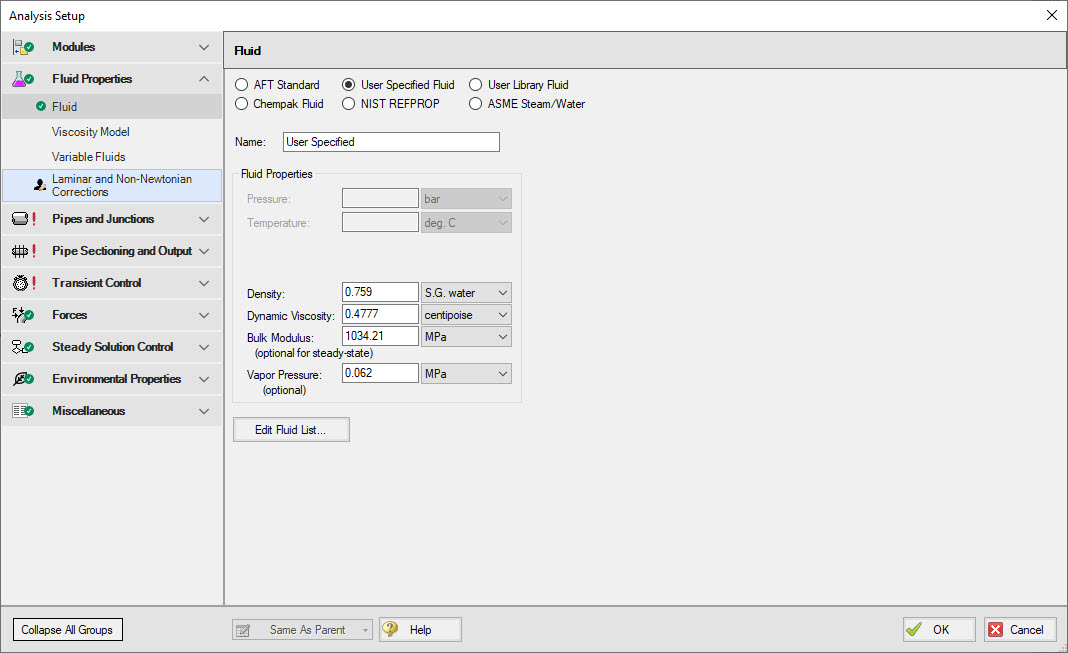
Task: Click the Edit Fluid List button
Action: 291,430
